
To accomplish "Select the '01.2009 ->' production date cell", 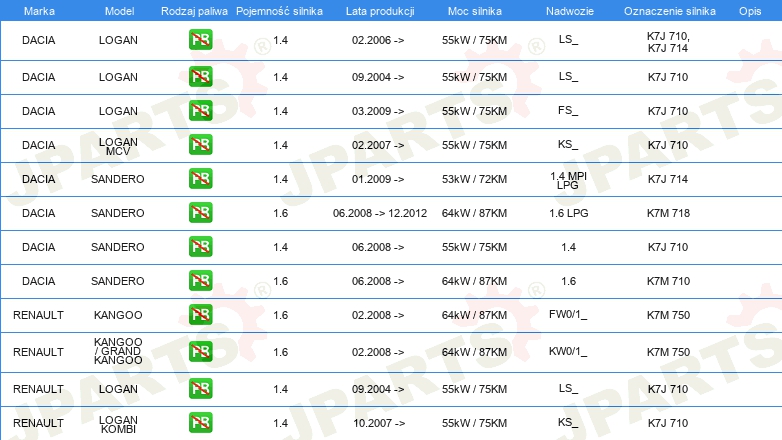I will (x=378, y=179).
